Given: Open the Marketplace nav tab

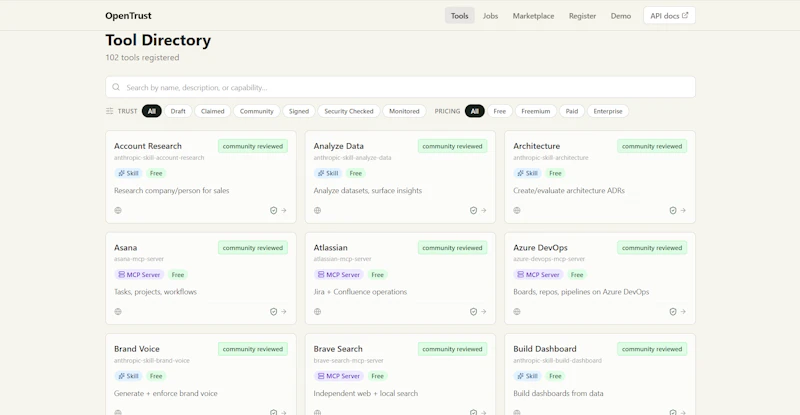Looking at the screenshot, I should 533,16.
